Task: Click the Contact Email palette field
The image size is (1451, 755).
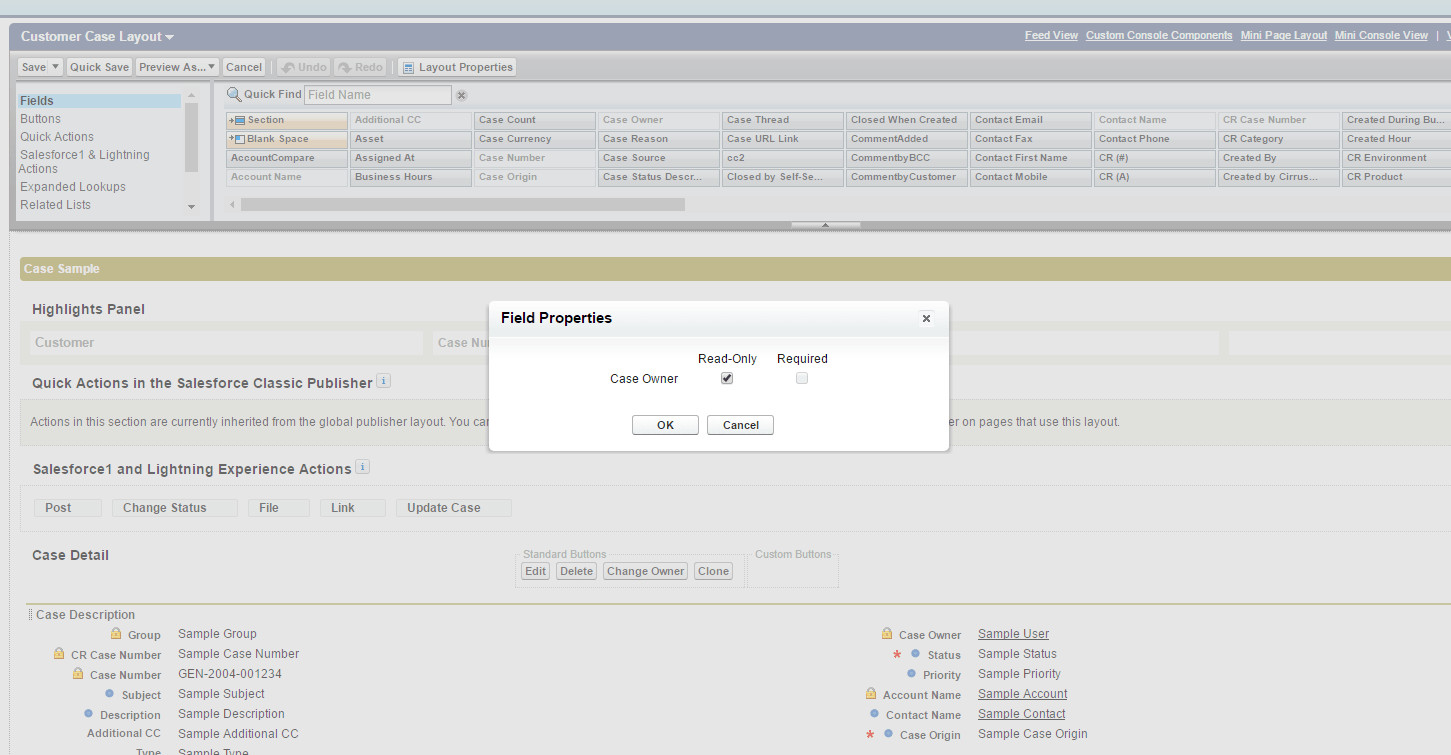Action: pyautogui.click(x=1031, y=120)
